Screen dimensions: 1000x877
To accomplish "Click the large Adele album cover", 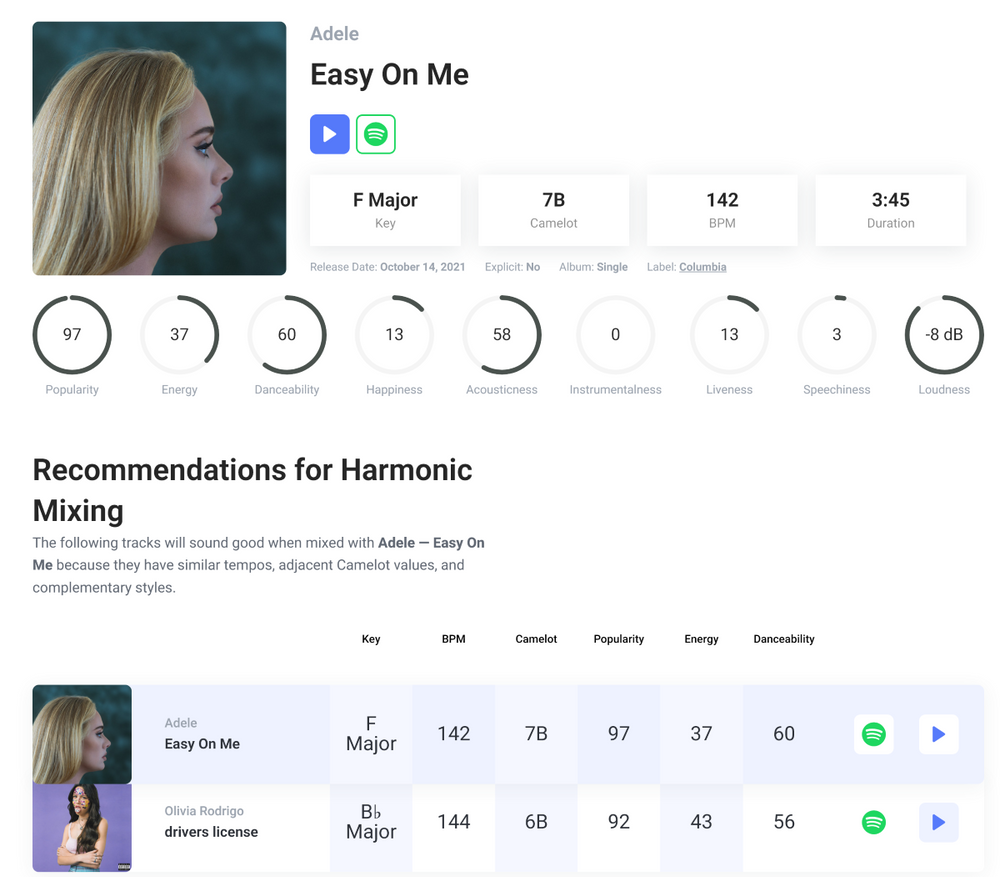I will click(x=159, y=149).
